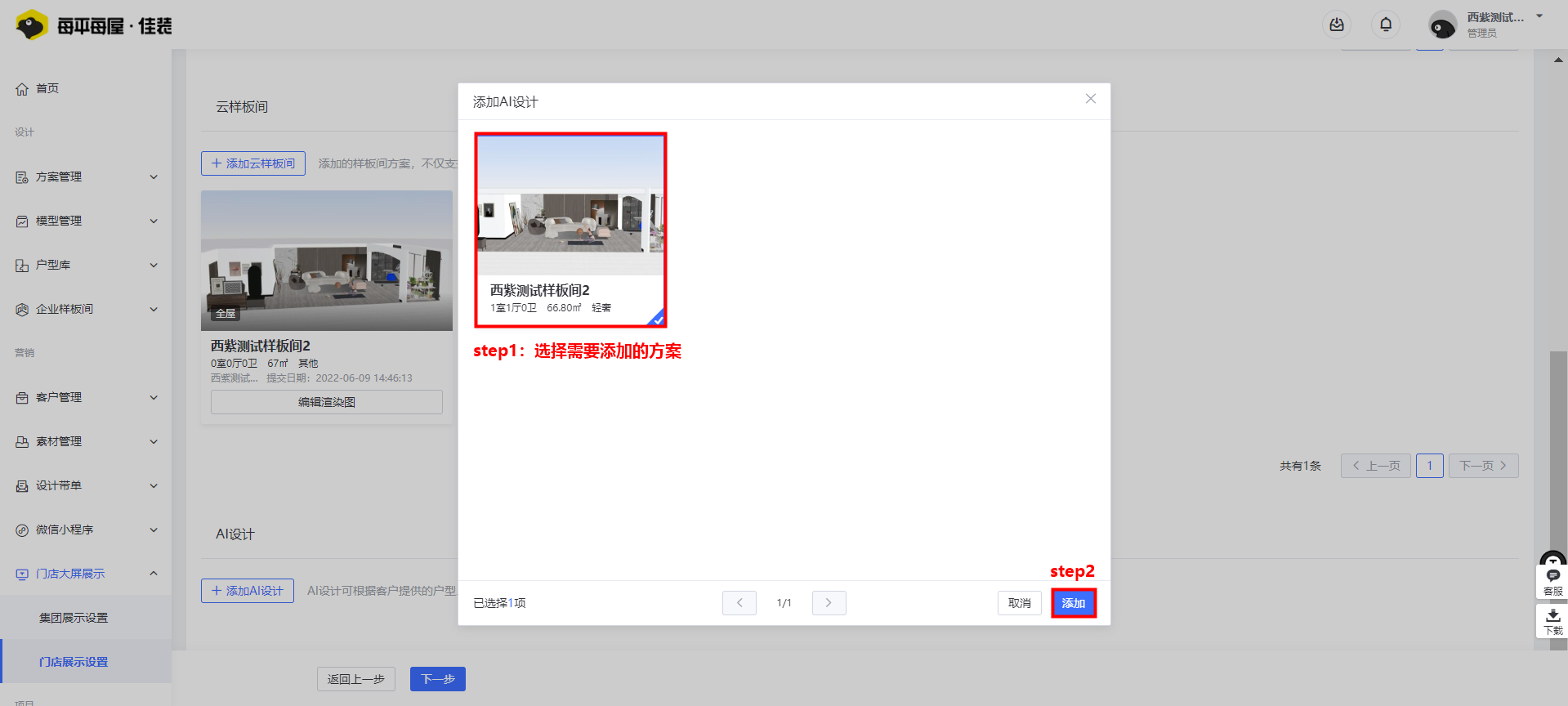The height and width of the screenshot is (706, 1568).
Task: Click the 首页 home icon
Action: (22, 88)
